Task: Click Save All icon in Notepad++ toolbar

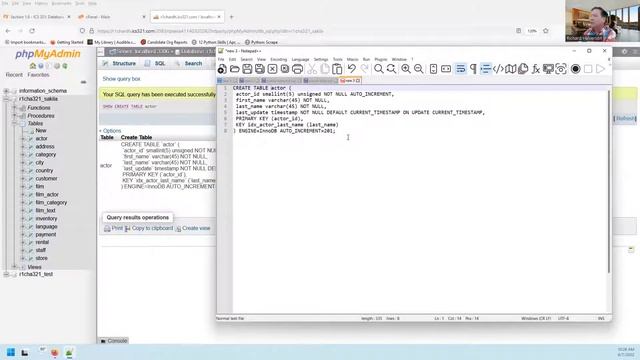Action: [260, 69]
